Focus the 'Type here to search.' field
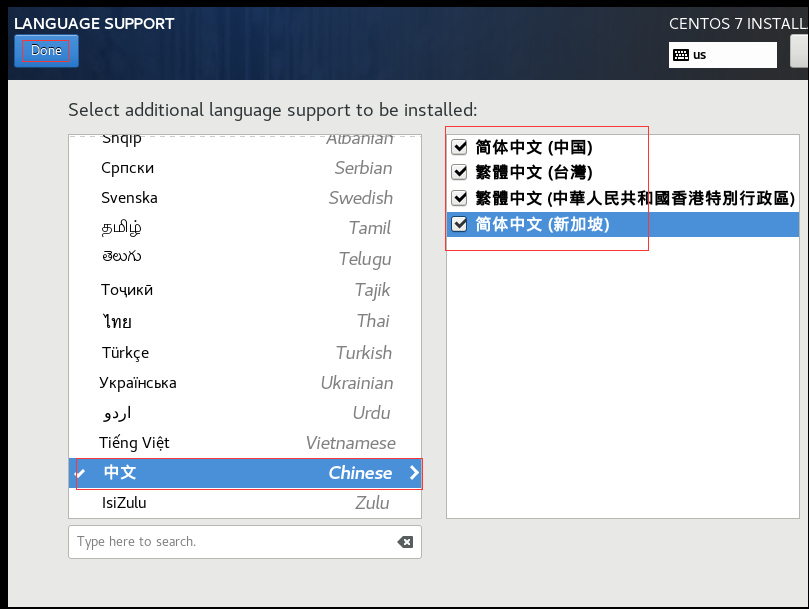Image resolution: width=809 pixels, height=609 pixels. 245,541
